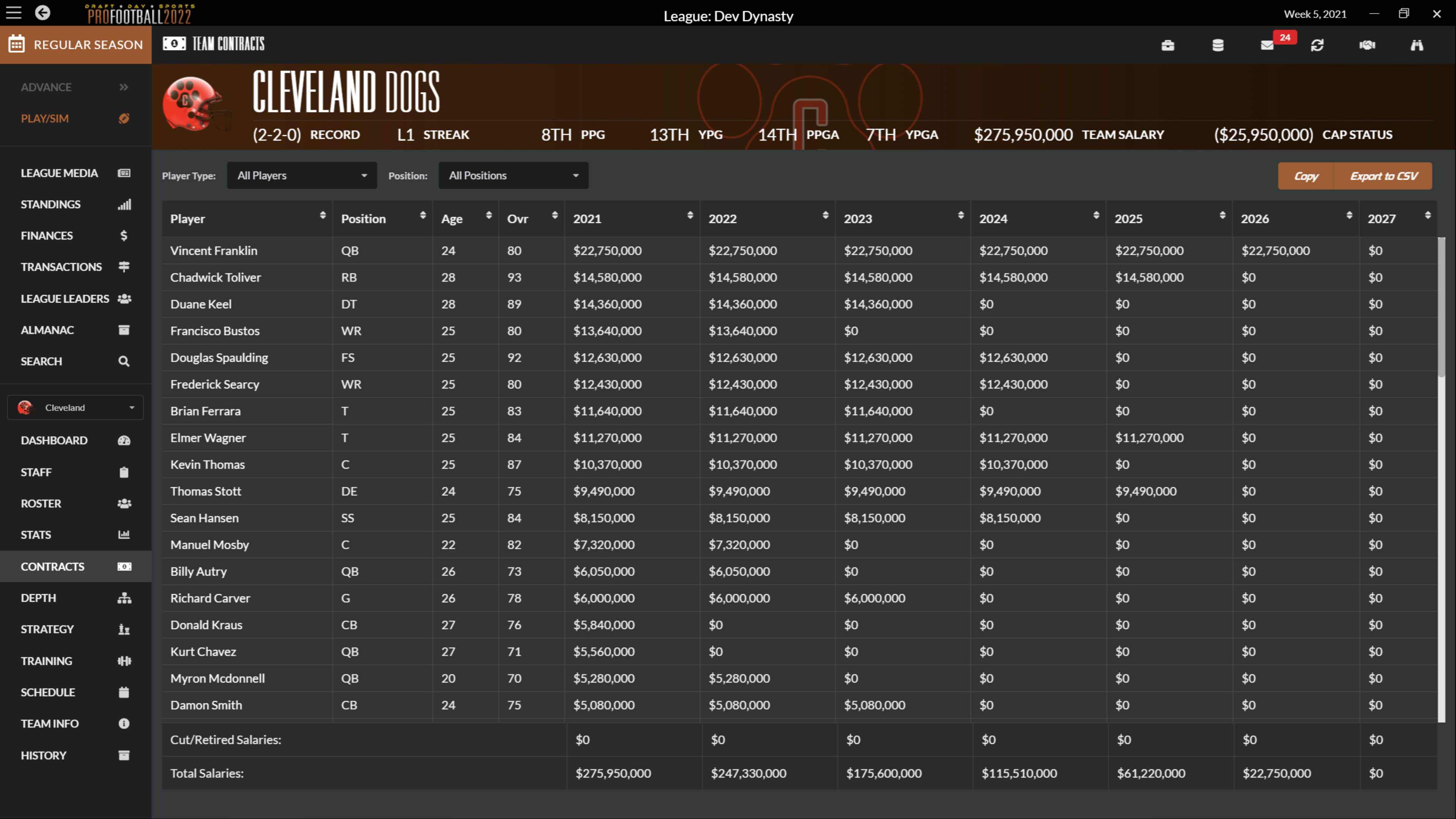This screenshot has width=1456, height=819.
Task: Click the back arrow icon
Action: tap(42, 13)
